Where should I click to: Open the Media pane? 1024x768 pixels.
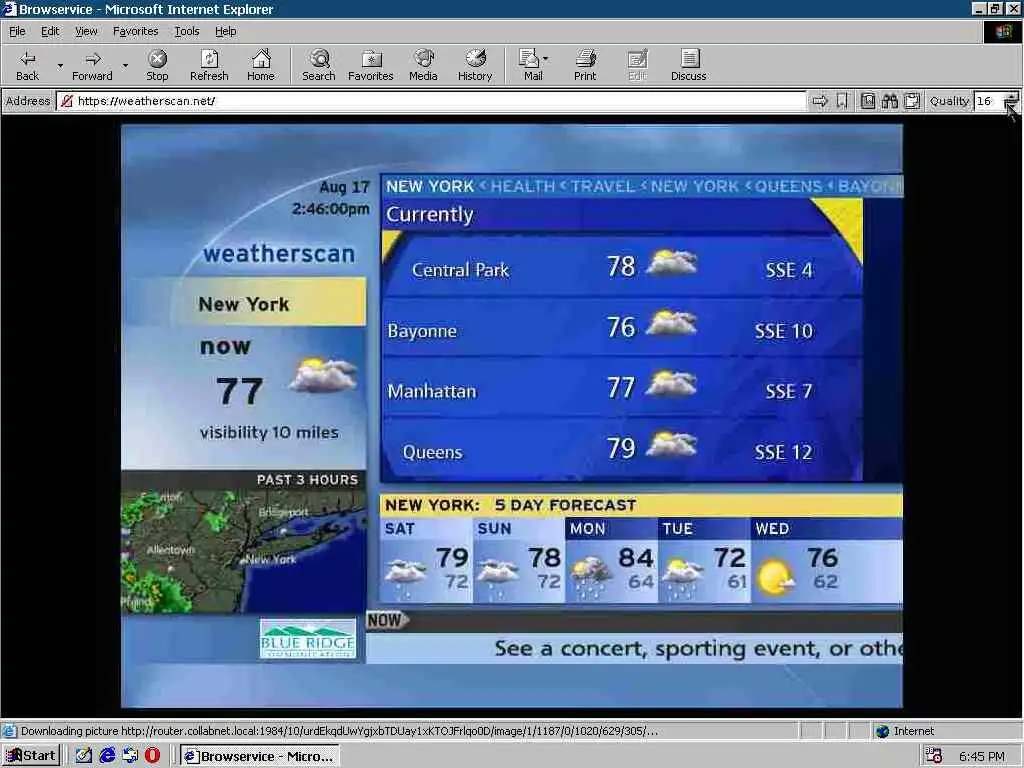[x=423, y=65]
